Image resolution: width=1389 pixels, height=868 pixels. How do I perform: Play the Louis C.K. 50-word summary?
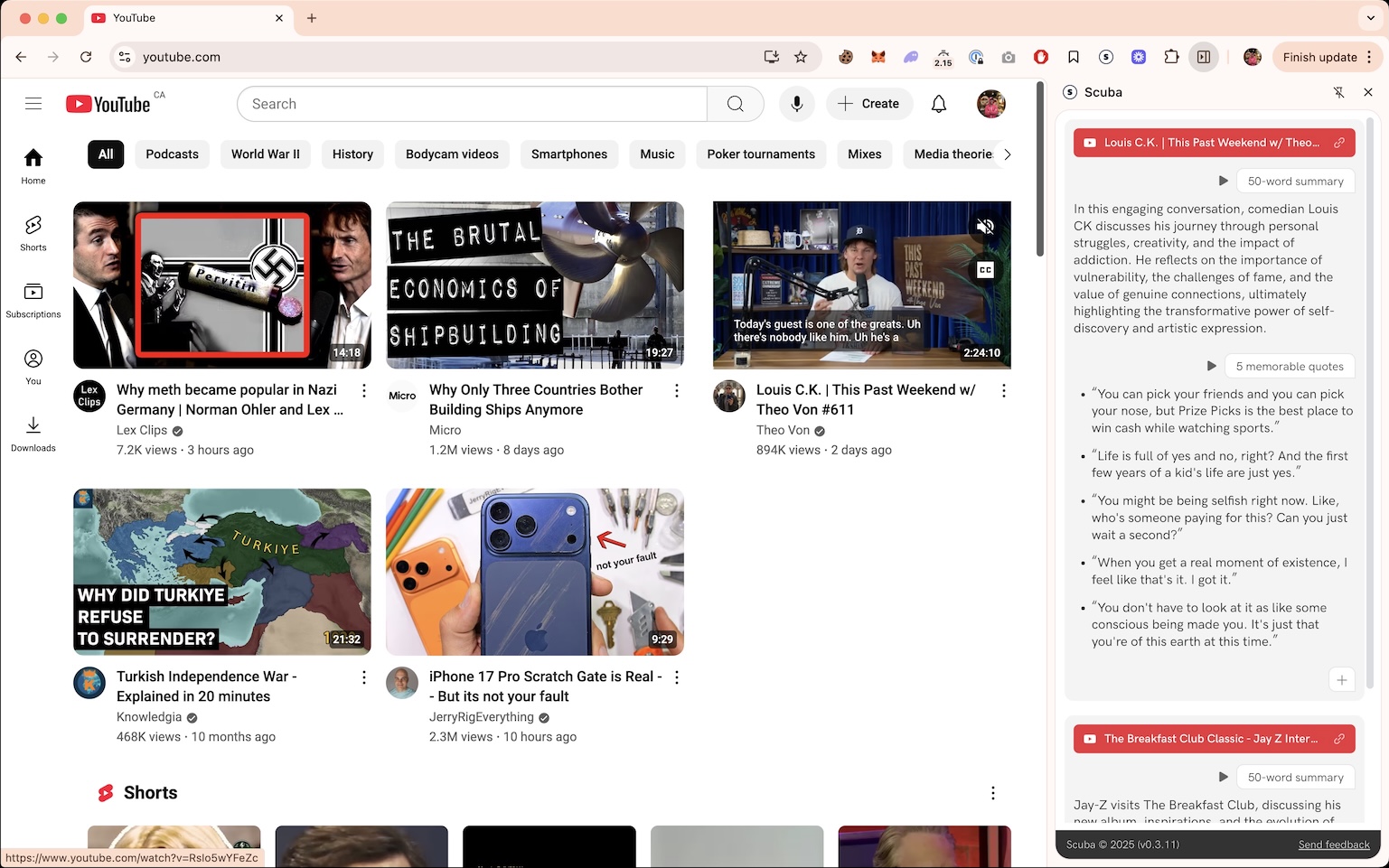click(x=1223, y=182)
